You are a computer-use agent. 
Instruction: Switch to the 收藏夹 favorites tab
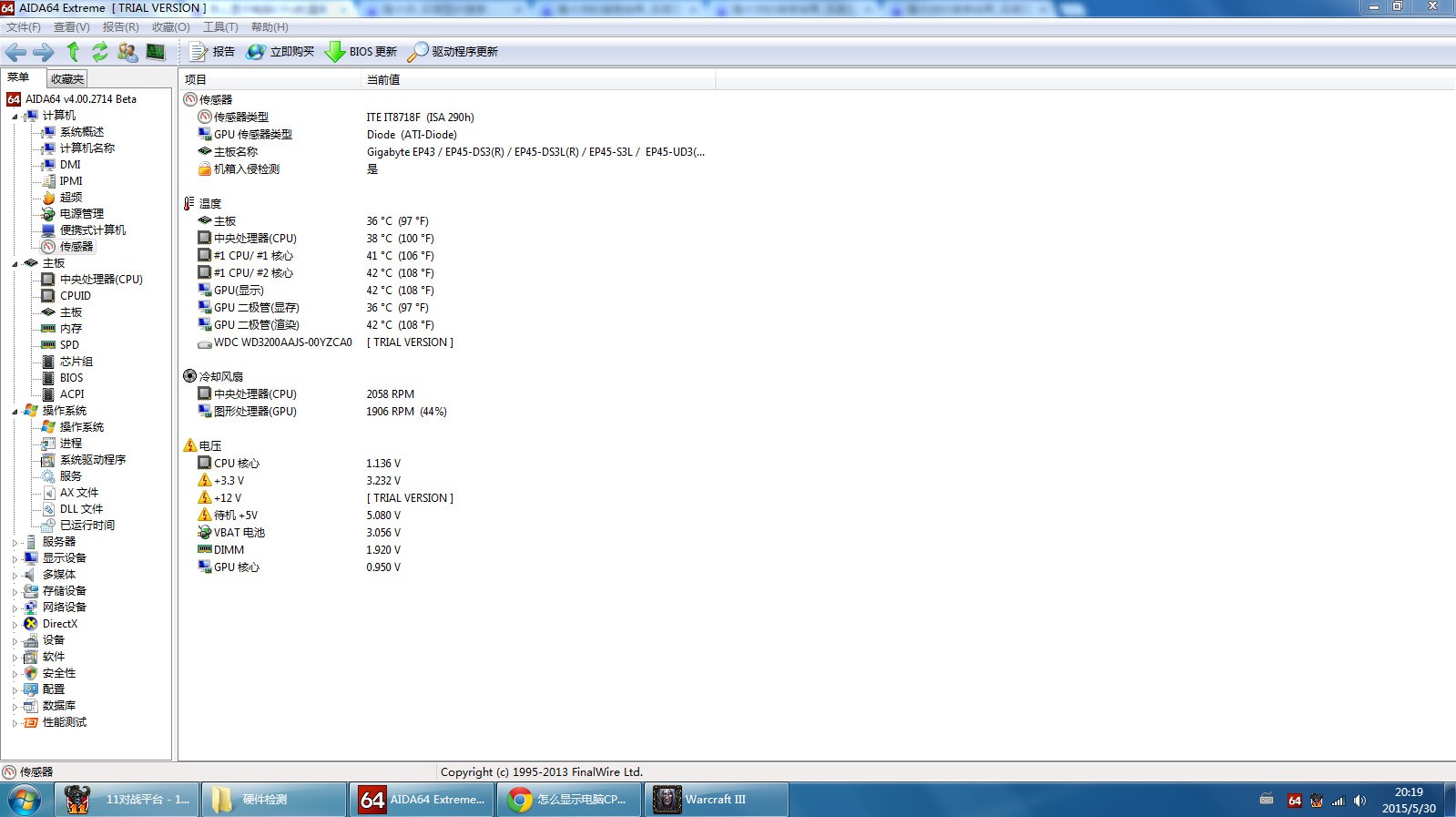click(67, 78)
